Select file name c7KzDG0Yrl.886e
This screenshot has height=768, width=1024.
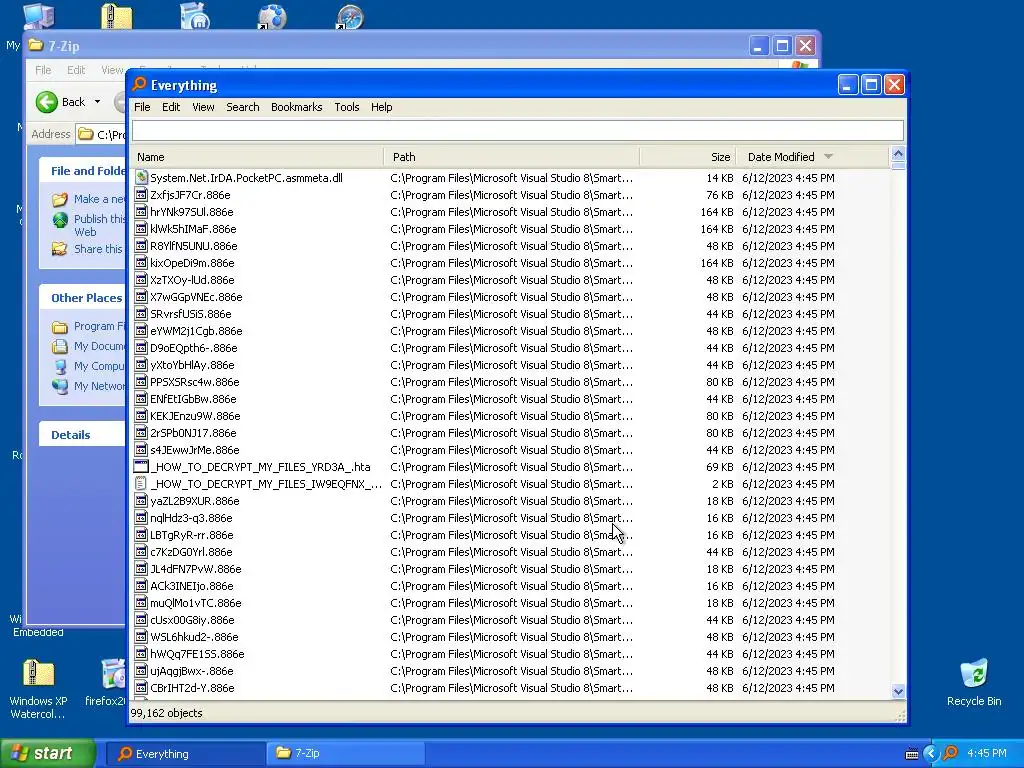click(191, 552)
